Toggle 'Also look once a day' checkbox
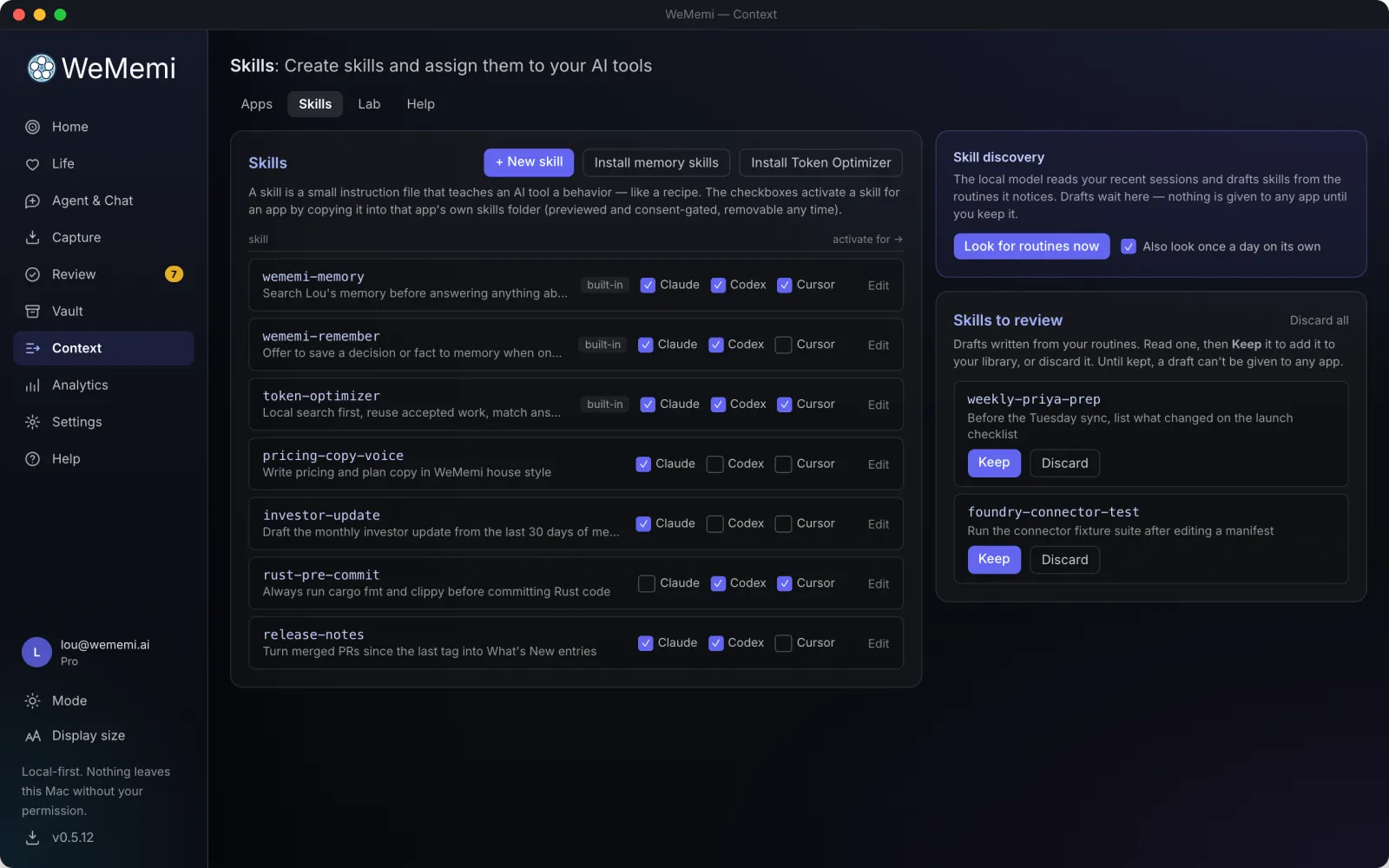Image resolution: width=1389 pixels, height=868 pixels. [1129, 247]
